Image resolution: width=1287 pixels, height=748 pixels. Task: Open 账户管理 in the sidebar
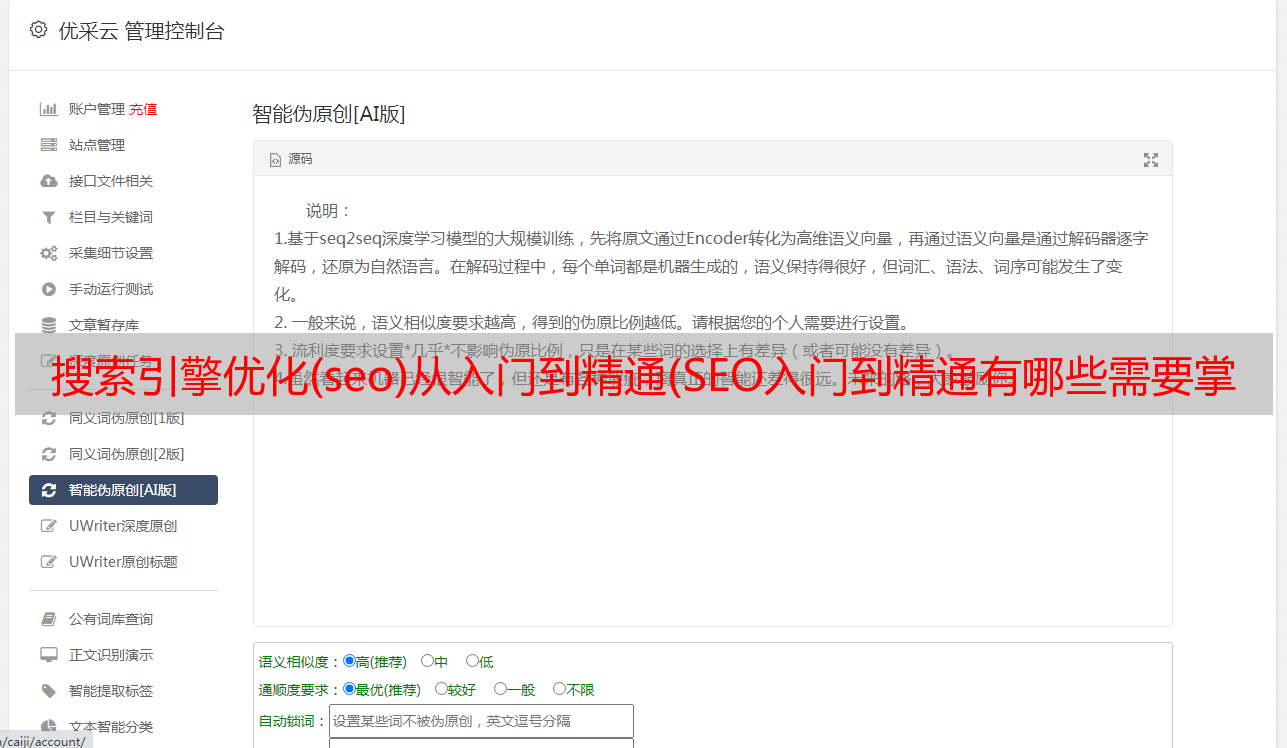[97, 109]
